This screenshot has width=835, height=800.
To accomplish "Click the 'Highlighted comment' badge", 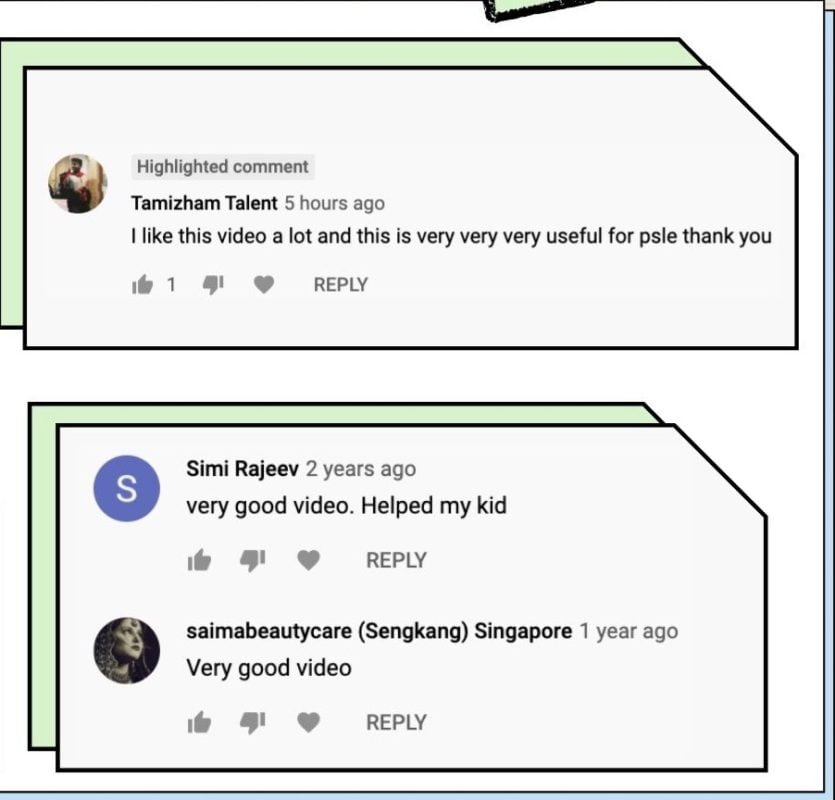I will pyautogui.click(x=223, y=167).
